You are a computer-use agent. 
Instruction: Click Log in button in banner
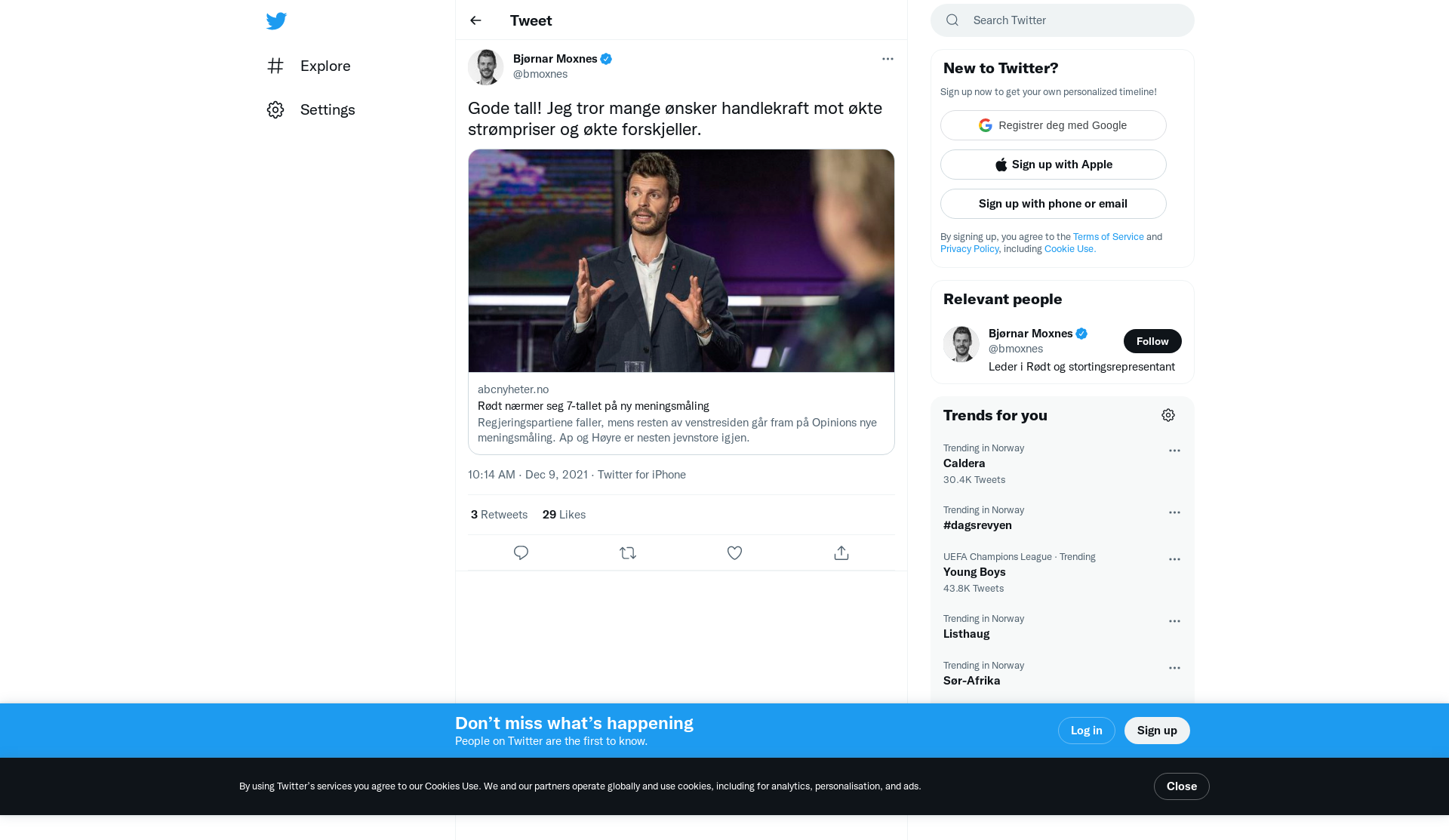pos(1087,731)
